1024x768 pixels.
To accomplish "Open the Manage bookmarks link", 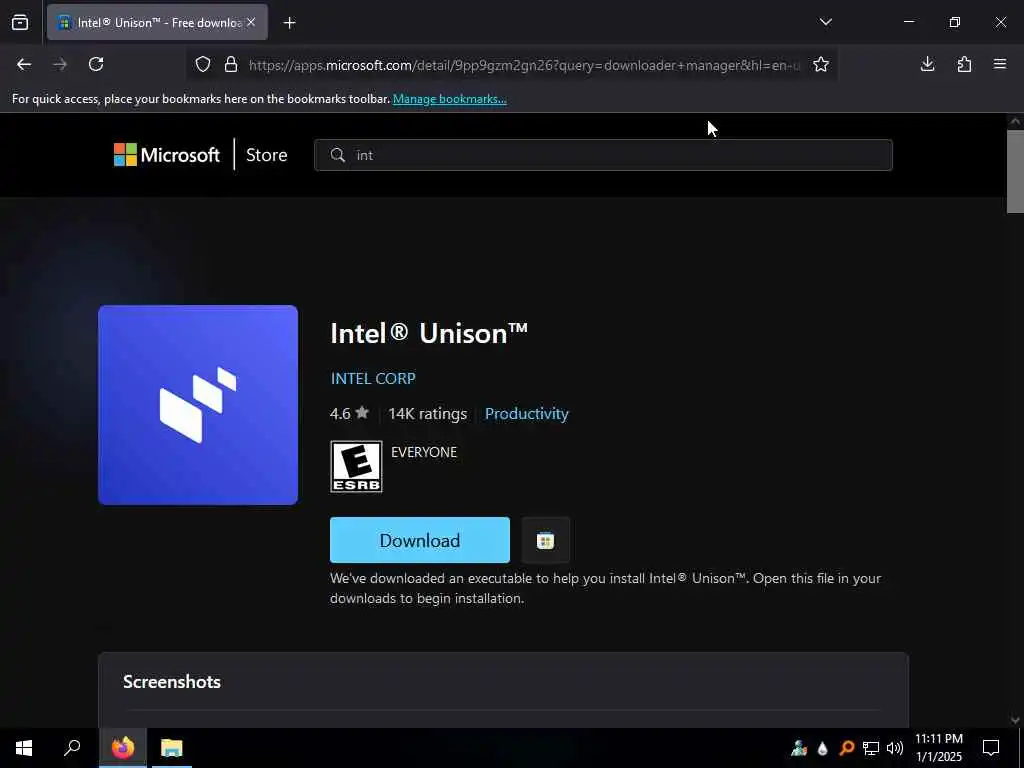I will [449, 99].
